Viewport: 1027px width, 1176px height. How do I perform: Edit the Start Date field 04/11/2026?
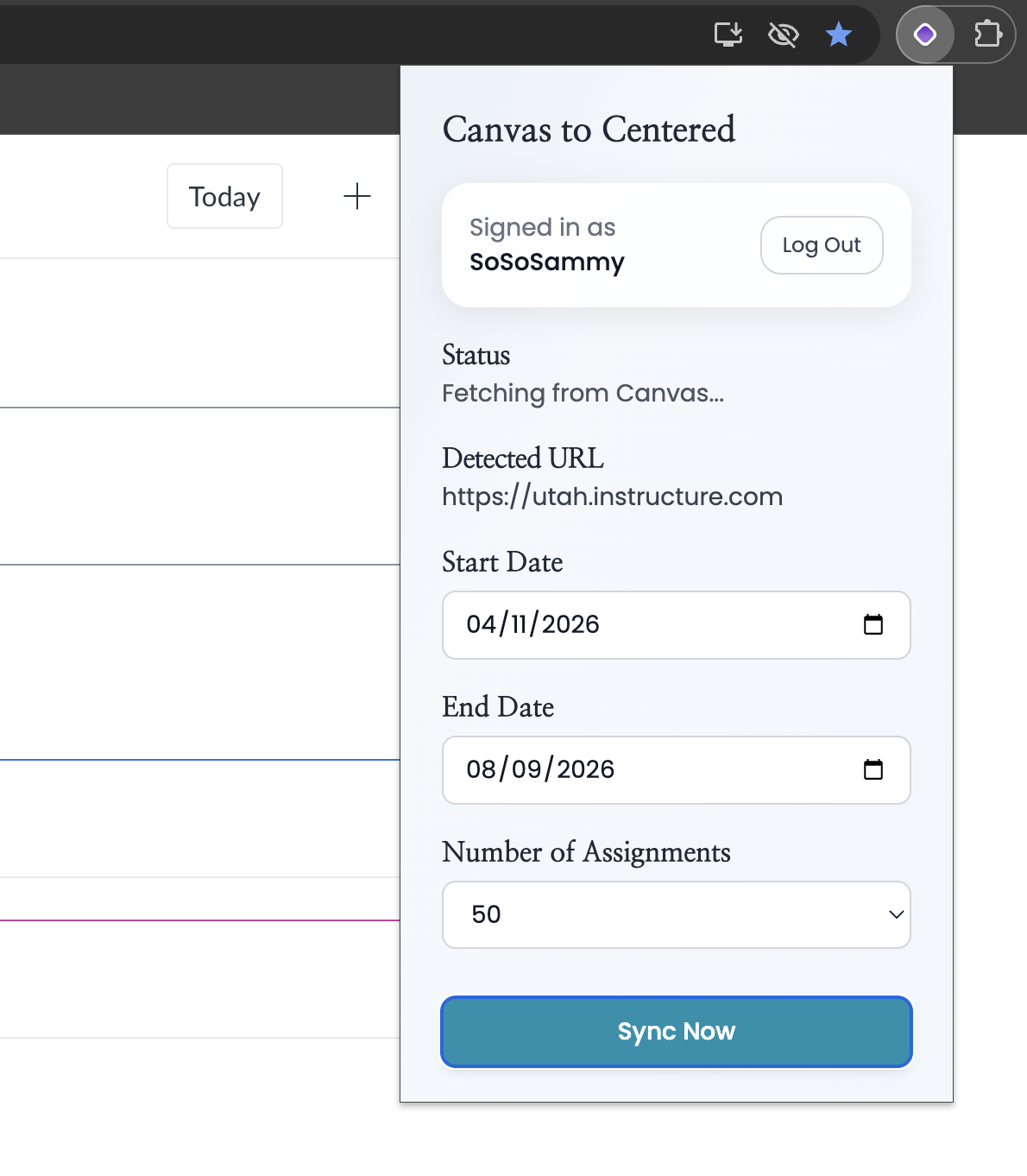(677, 625)
